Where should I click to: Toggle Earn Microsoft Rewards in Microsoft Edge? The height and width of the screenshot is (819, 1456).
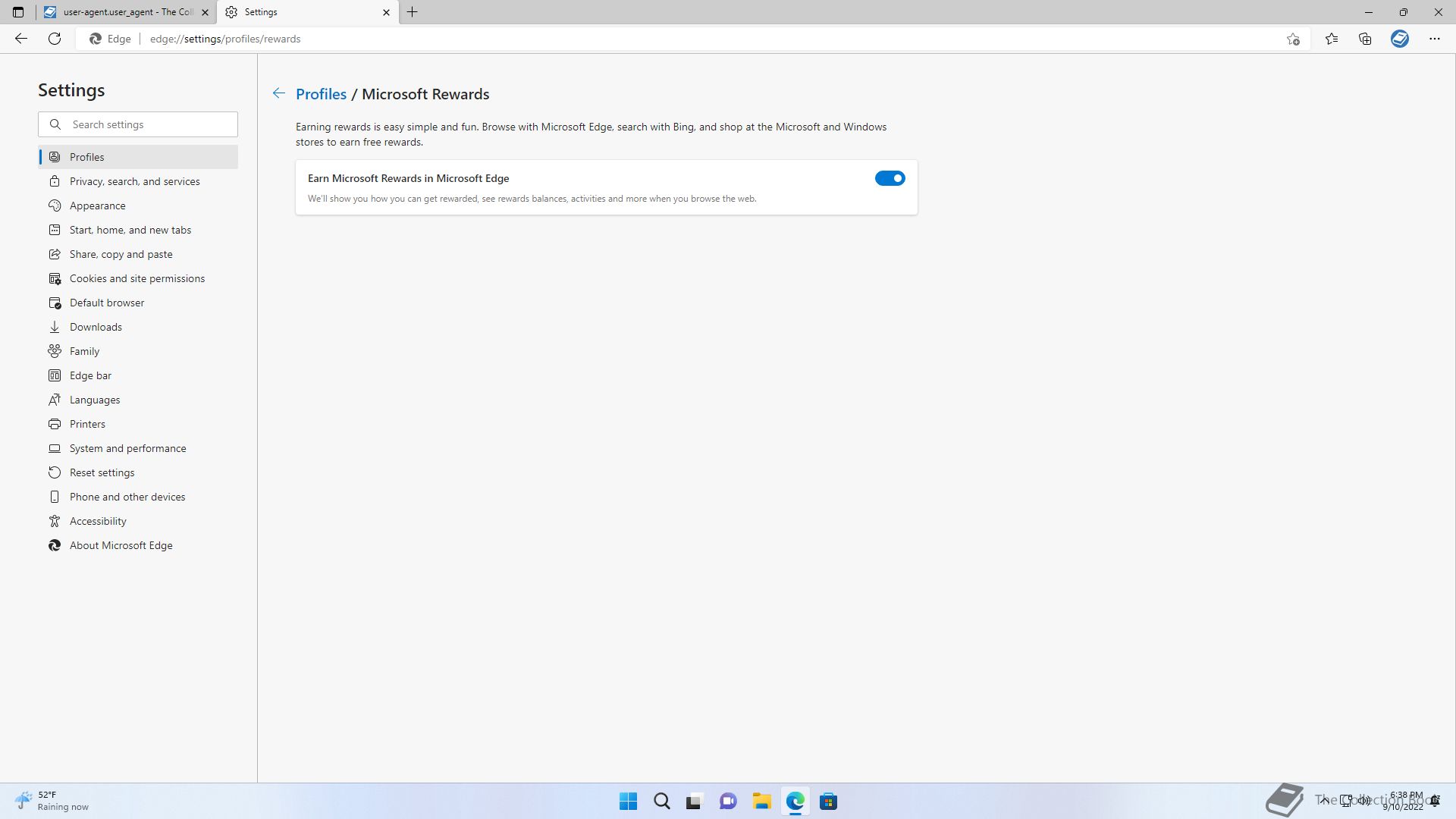click(890, 178)
